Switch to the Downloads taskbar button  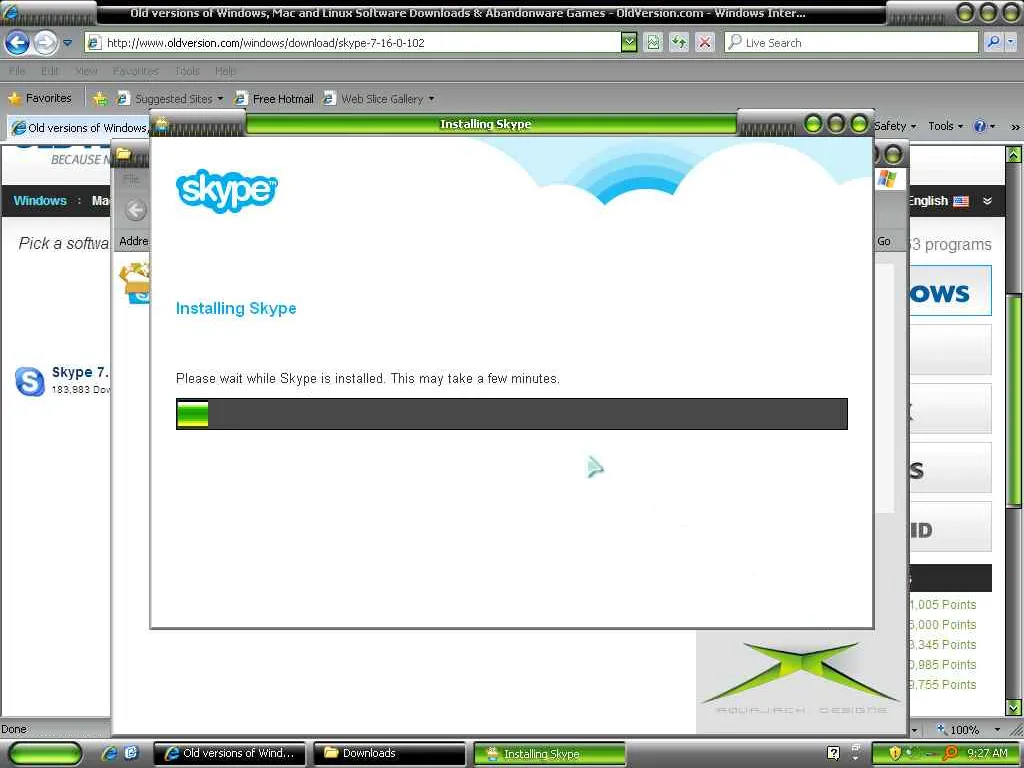(x=390, y=753)
